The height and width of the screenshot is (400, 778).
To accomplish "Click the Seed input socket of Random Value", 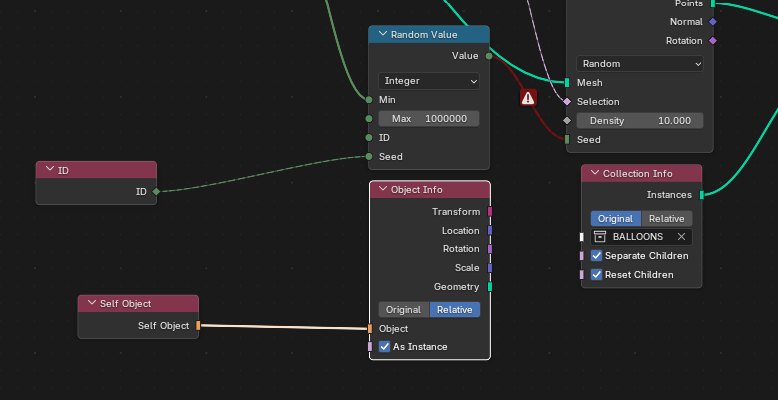I will [369, 157].
